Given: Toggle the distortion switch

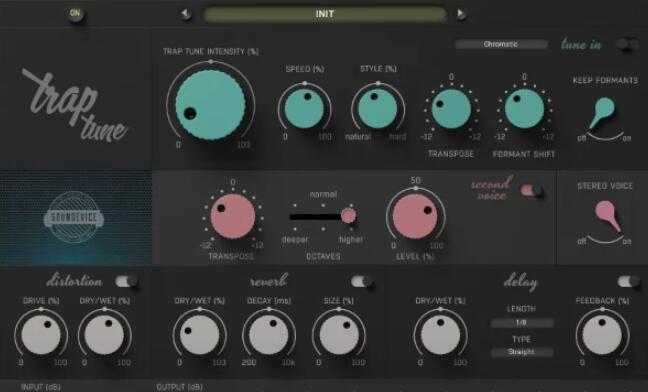Looking at the screenshot, I should coord(126,282).
